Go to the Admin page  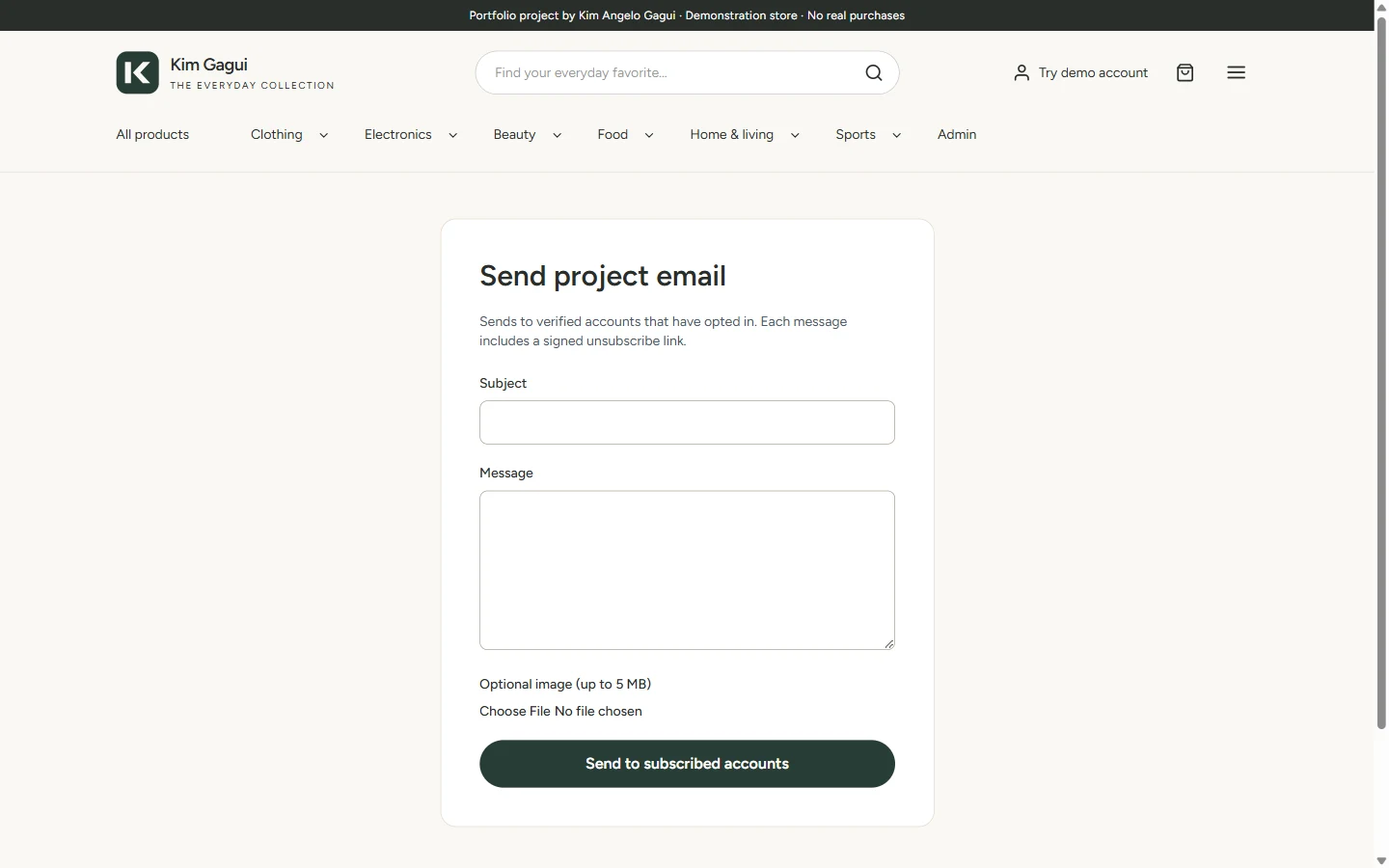tap(957, 134)
